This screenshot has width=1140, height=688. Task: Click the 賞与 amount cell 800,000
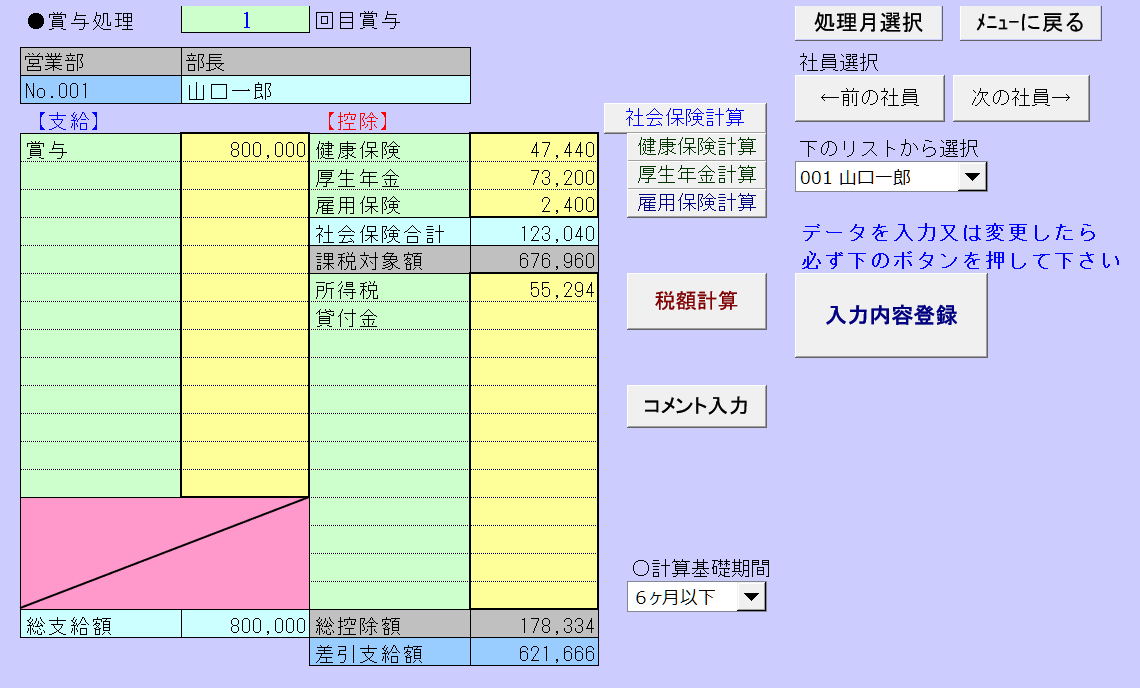click(245, 150)
